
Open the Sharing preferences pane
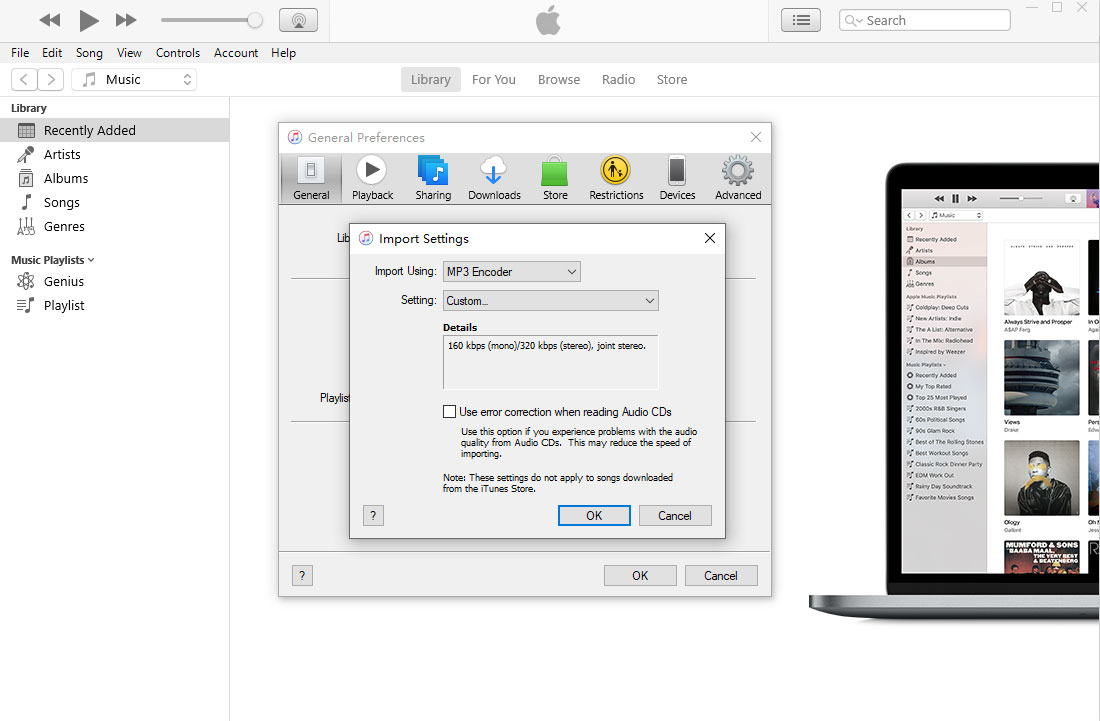(433, 179)
